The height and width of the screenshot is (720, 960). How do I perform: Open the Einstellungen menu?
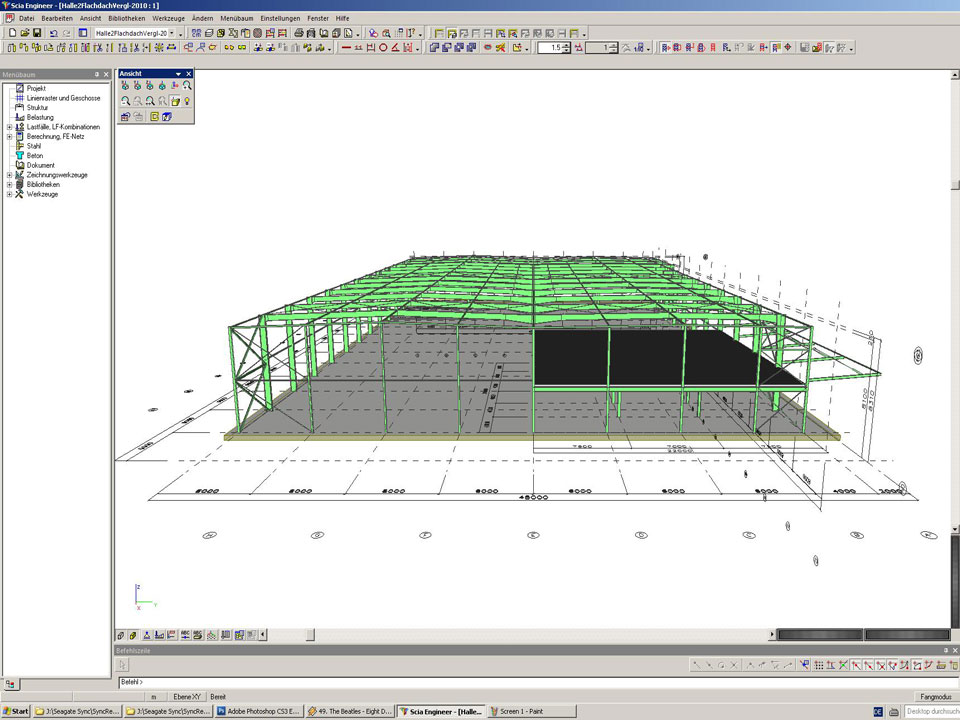pos(280,18)
